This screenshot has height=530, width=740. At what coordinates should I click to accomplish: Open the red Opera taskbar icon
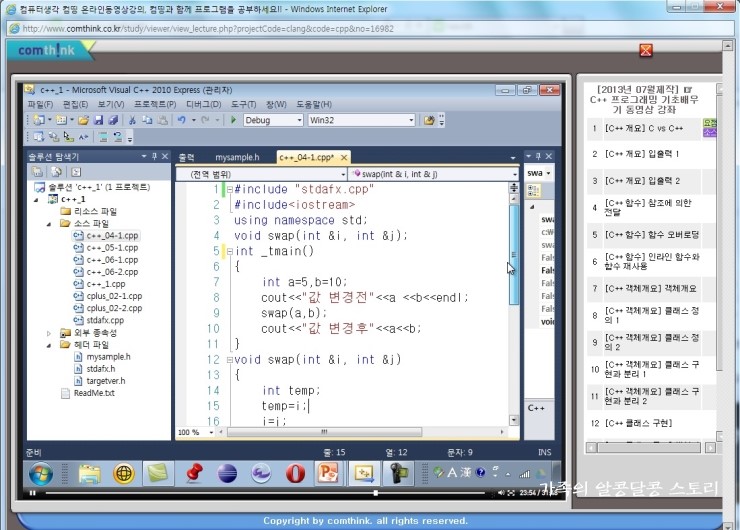point(295,473)
